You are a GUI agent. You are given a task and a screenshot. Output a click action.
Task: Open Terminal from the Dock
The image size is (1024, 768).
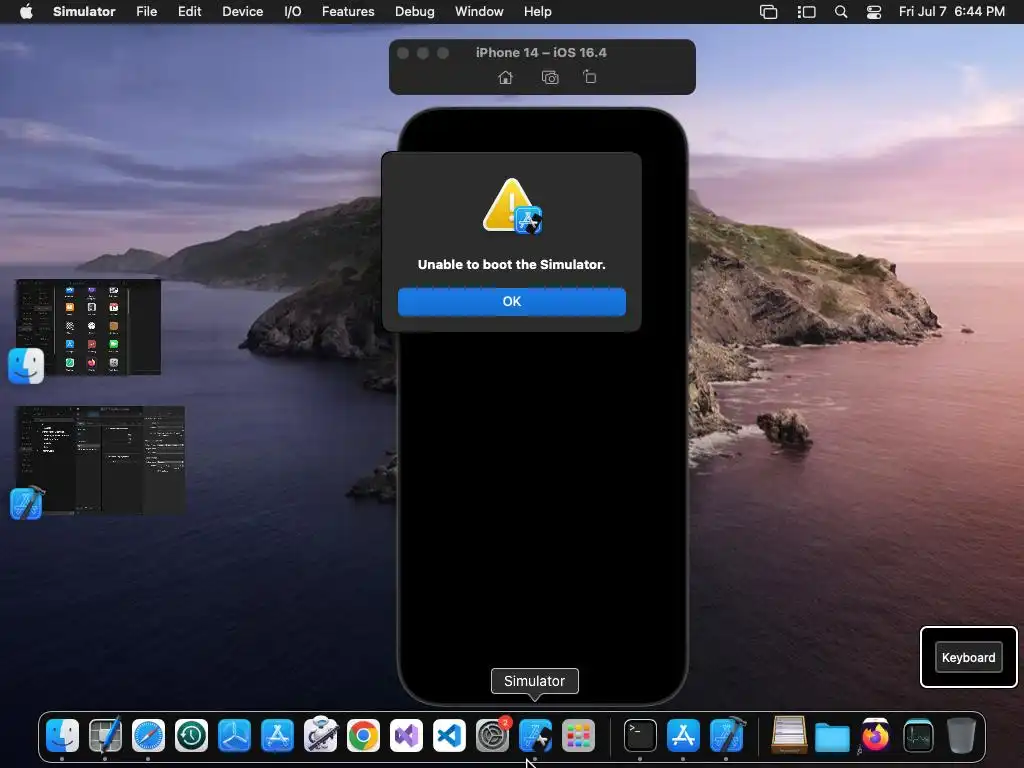(640, 735)
